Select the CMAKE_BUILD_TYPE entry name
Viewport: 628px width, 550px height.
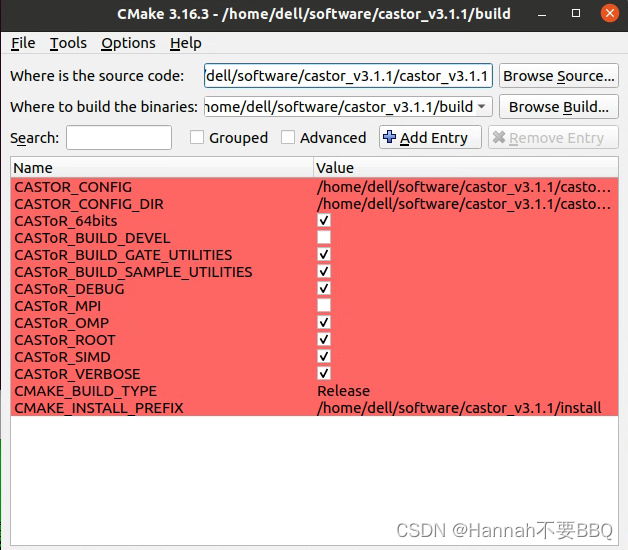pos(86,391)
